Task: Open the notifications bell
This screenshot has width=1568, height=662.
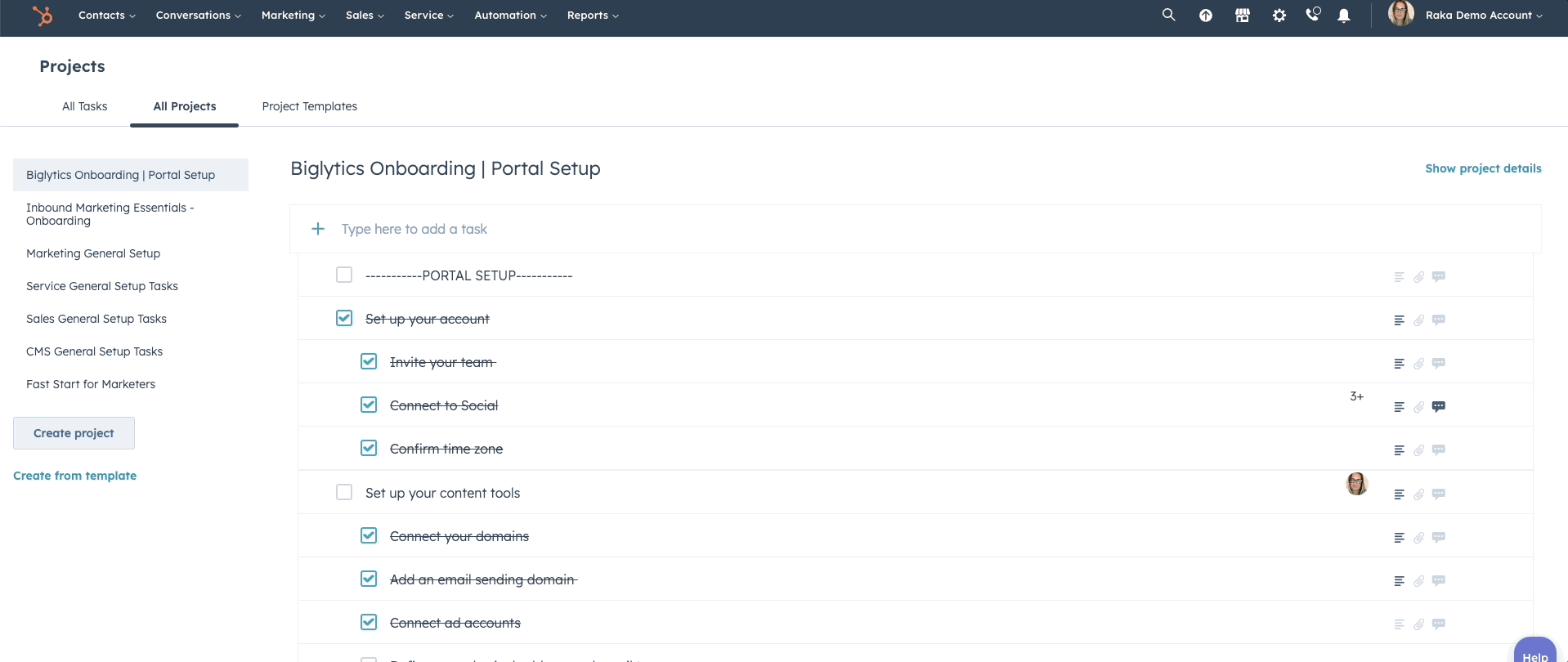Action: coord(1344,16)
